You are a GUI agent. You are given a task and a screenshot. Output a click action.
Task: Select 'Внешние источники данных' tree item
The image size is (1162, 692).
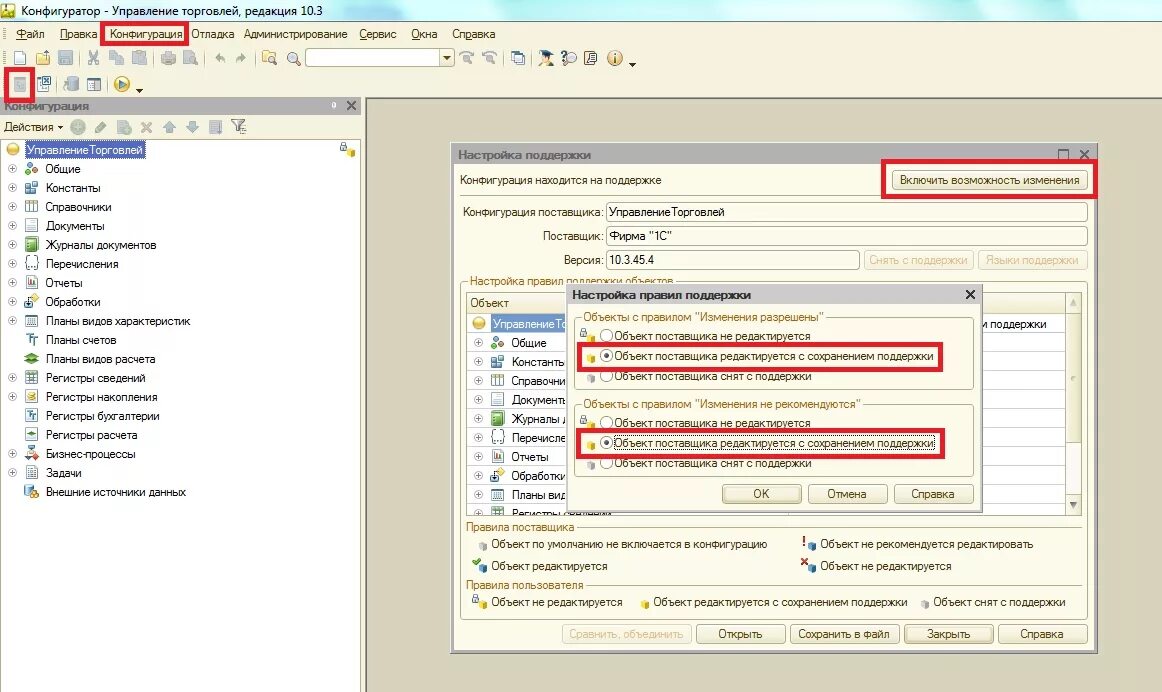(116, 492)
